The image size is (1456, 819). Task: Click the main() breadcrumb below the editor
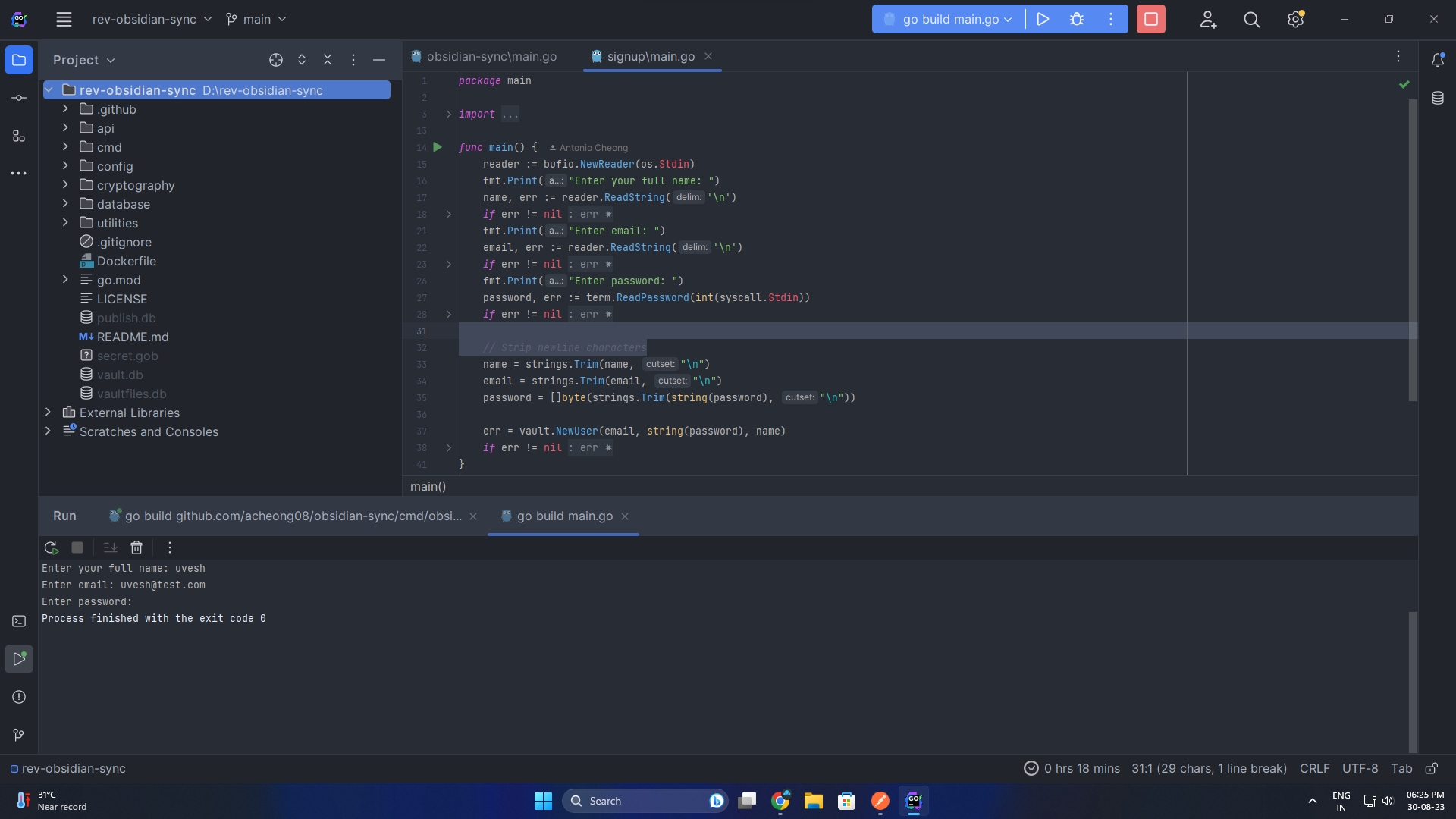pyautogui.click(x=428, y=486)
